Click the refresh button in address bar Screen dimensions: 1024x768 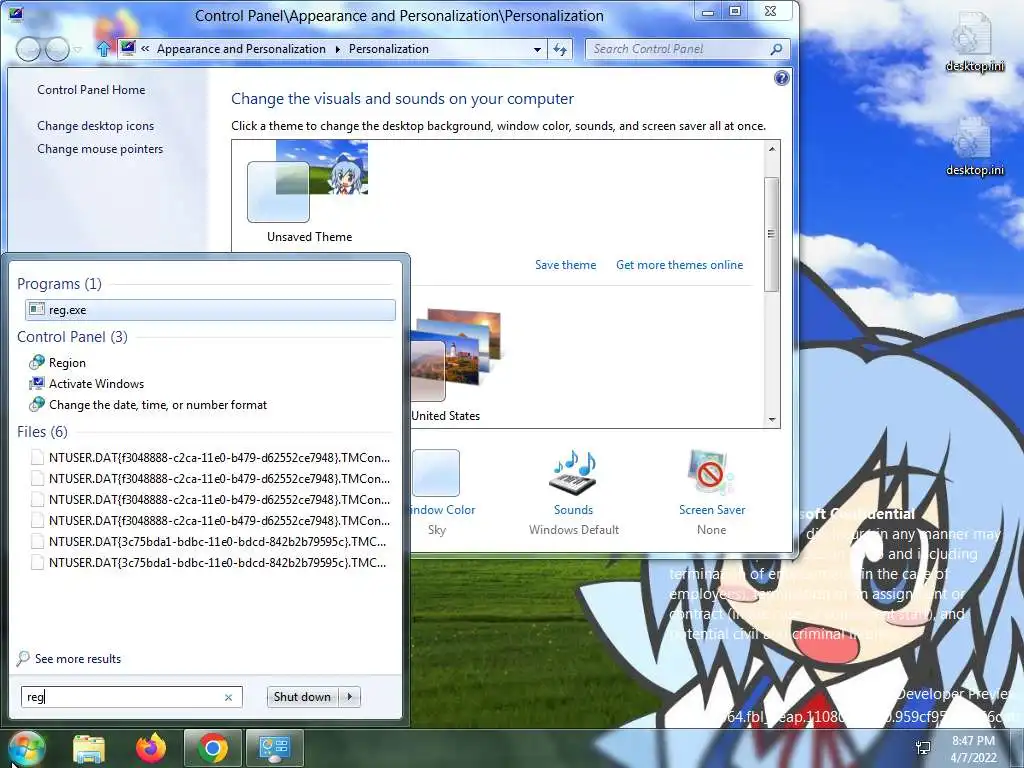click(560, 49)
